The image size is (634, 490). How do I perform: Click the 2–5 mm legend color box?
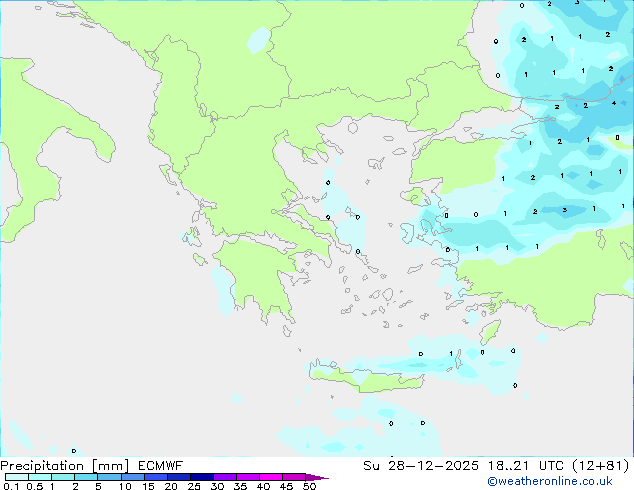86,477
